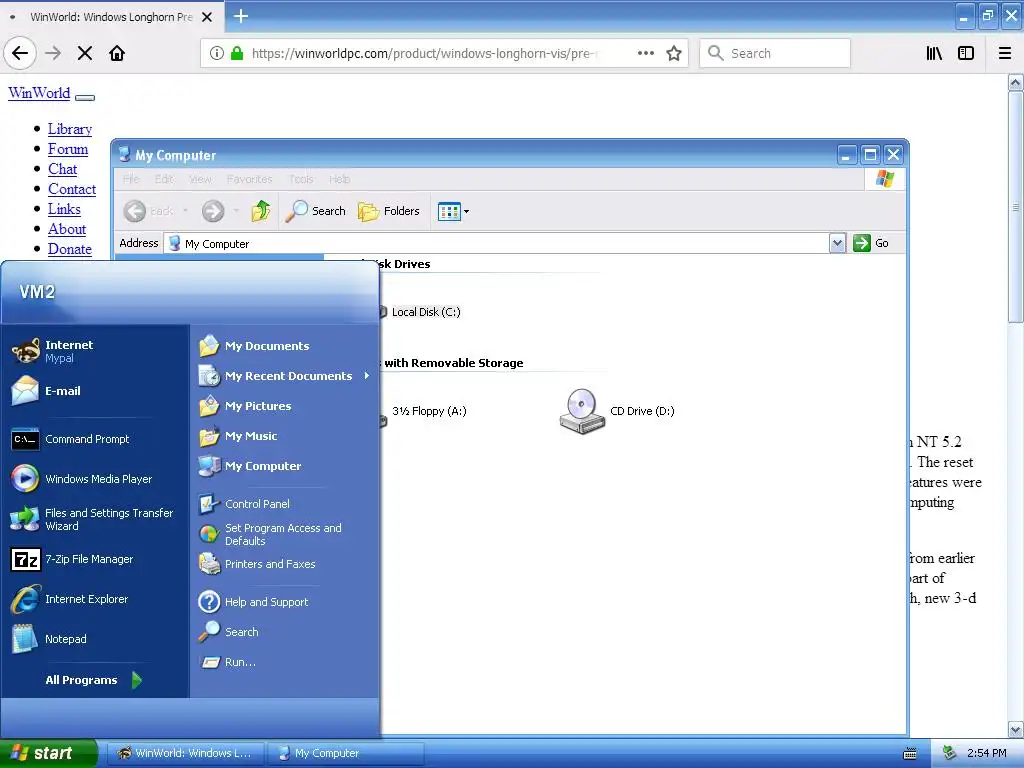Launch Windows Media Player

[97, 479]
